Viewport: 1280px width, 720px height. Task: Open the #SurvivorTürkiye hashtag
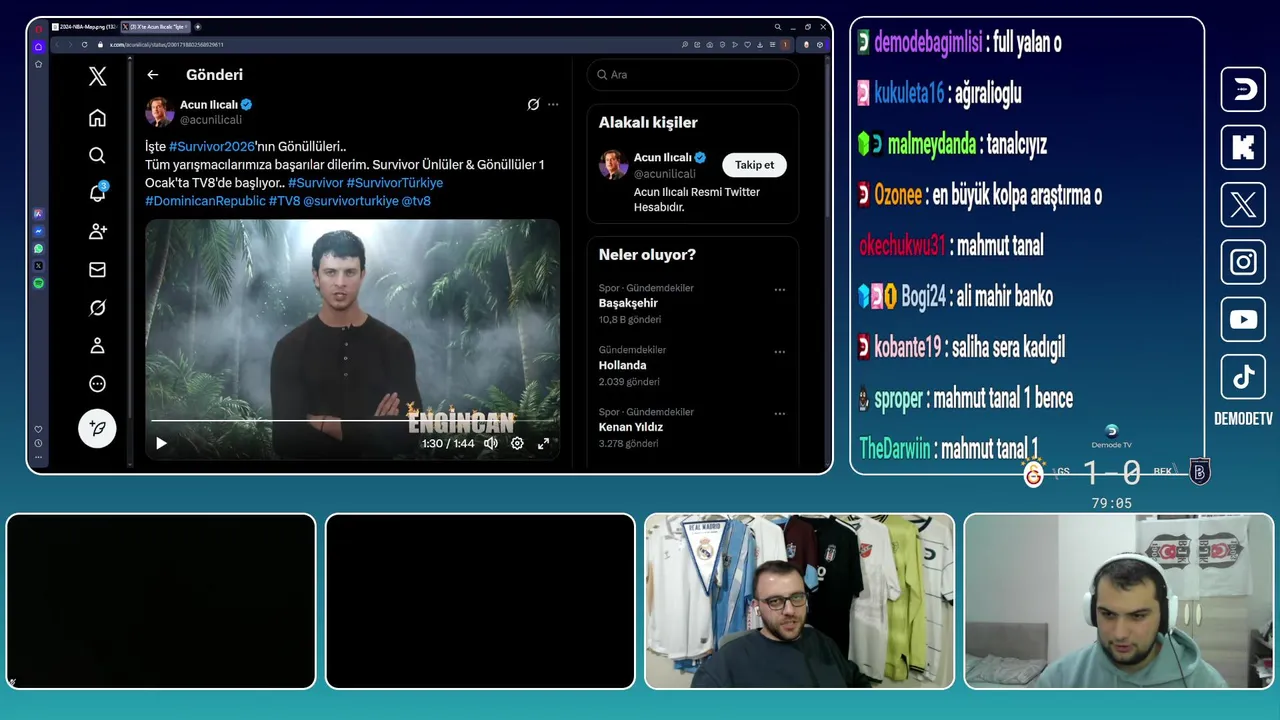click(394, 183)
